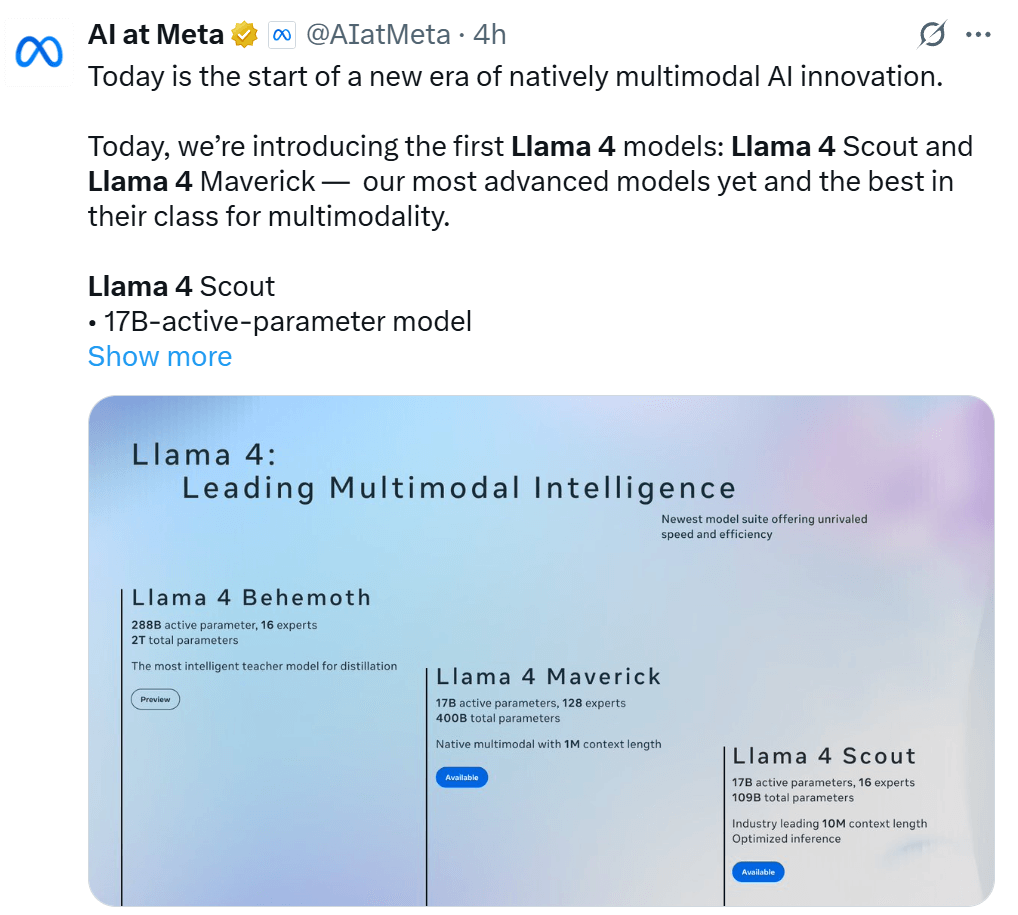Open the tweet options ellipsis menu
Viewport: 1018px width, 915px height.
pyautogui.click(x=978, y=33)
